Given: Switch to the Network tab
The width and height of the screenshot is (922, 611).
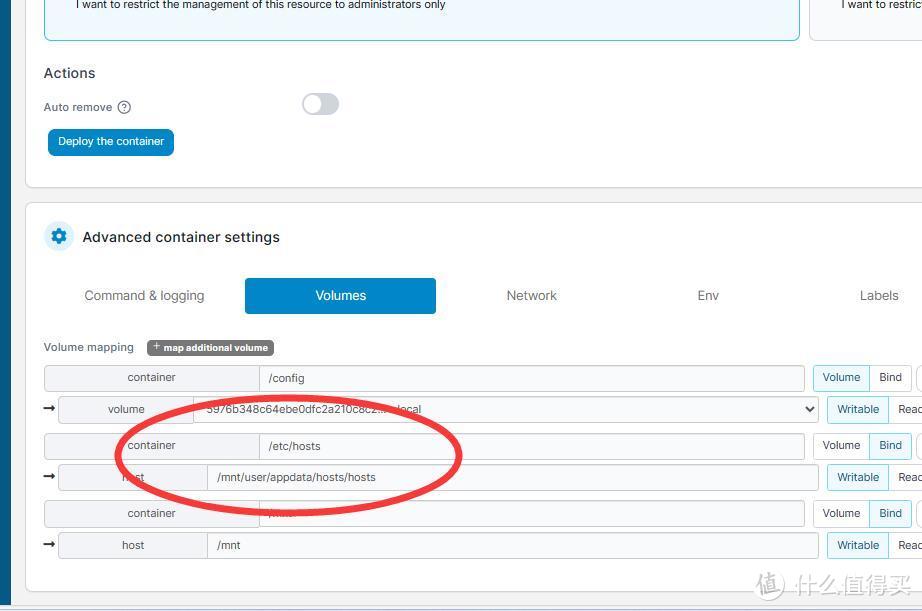Looking at the screenshot, I should 531,295.
